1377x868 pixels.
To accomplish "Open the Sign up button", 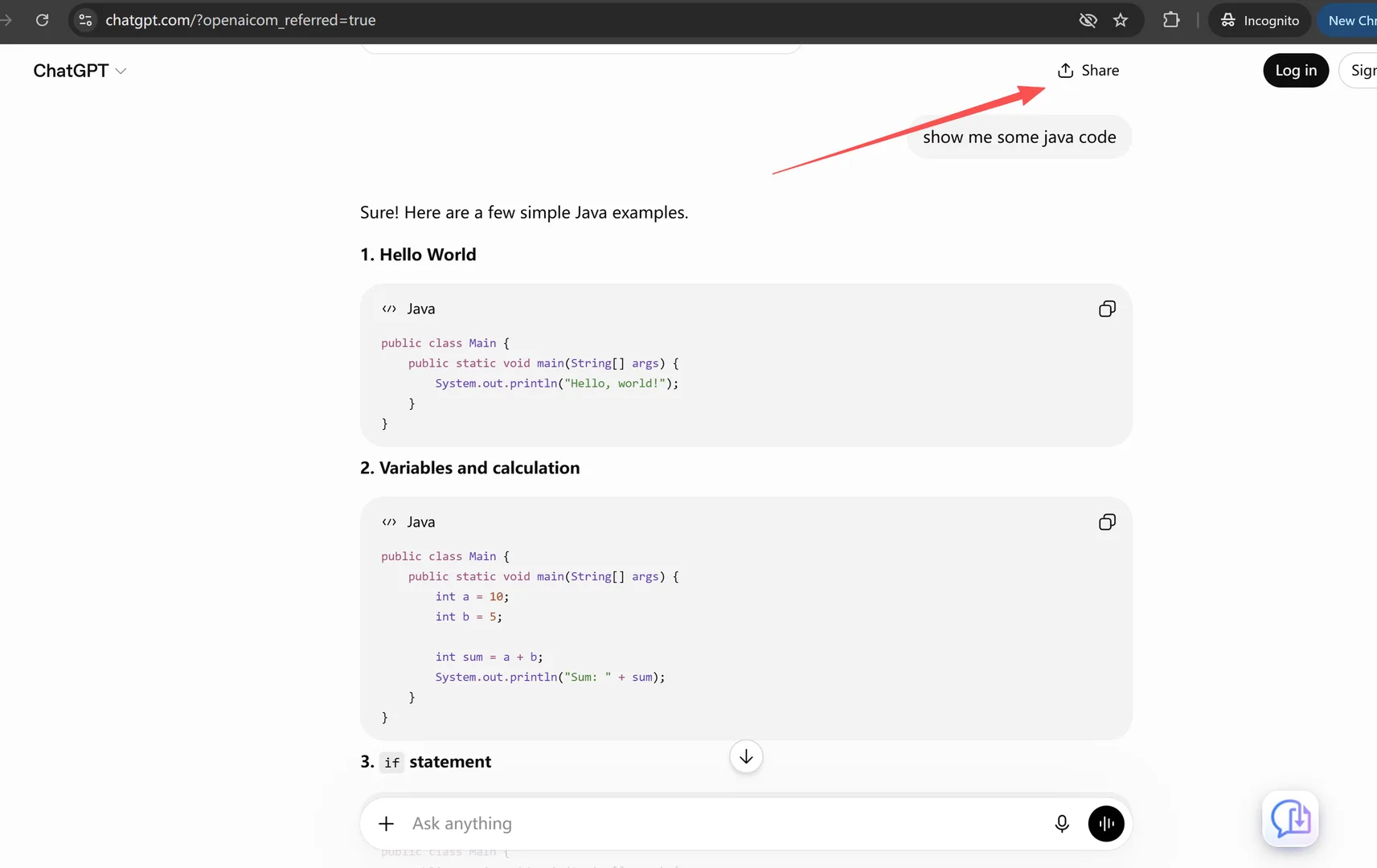I will coord(1359,71).
